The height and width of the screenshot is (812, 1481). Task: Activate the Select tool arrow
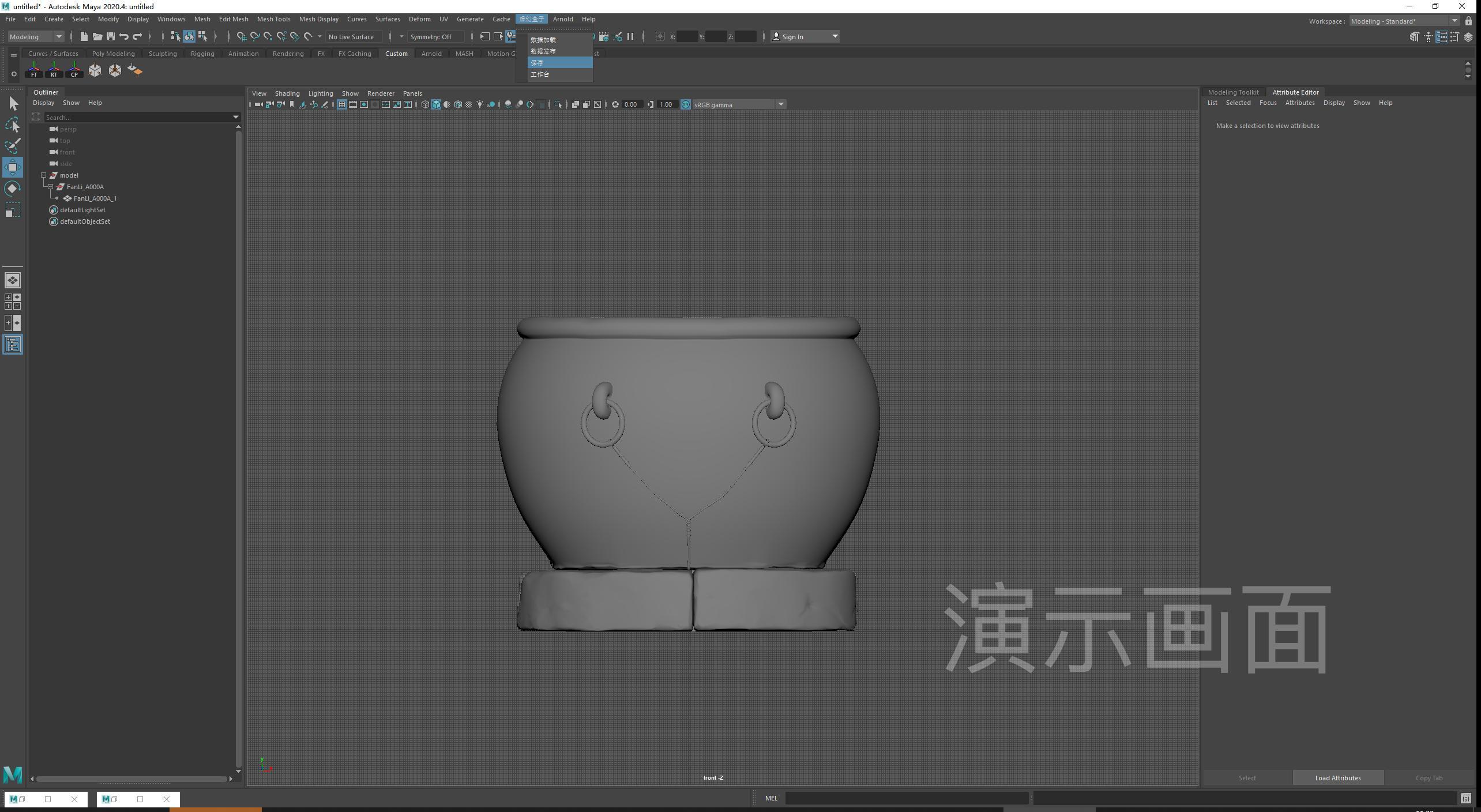click(x=13, y=104)
